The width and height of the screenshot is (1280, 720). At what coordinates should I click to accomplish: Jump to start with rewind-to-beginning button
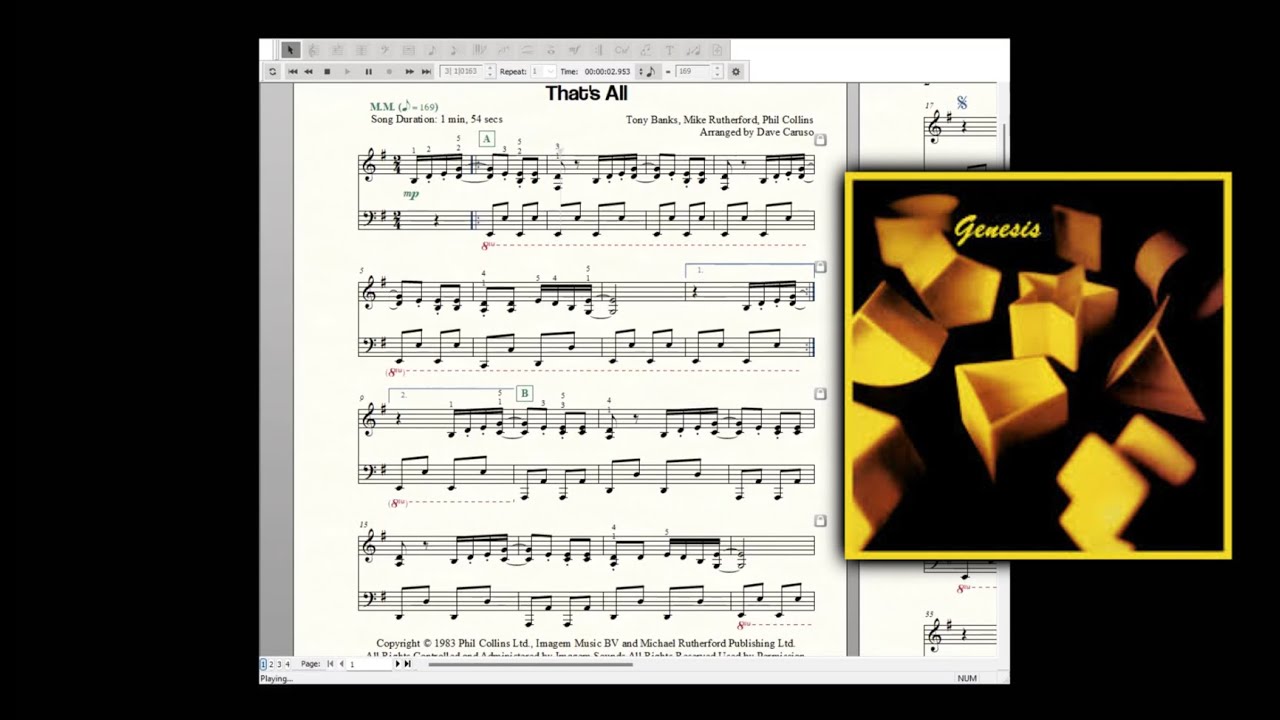(x=293, y=71)
